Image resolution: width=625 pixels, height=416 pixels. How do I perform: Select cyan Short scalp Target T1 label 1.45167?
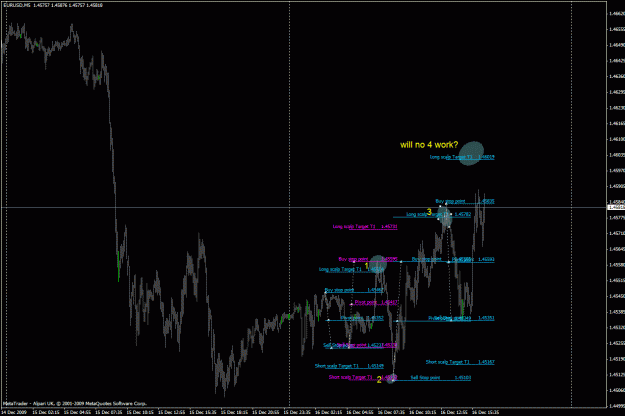pos(460,362)
